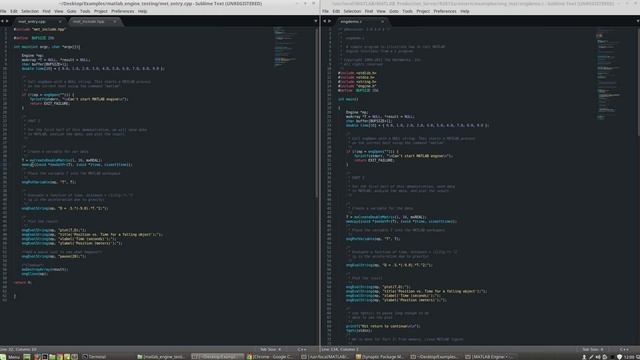Open View menu in left Sublime window
640x360 pixels.
[59, 11]
